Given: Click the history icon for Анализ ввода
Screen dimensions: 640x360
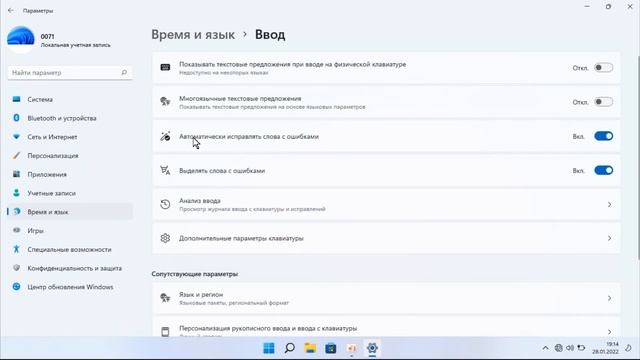Looking at the screenshot, I should coord(165,204).
